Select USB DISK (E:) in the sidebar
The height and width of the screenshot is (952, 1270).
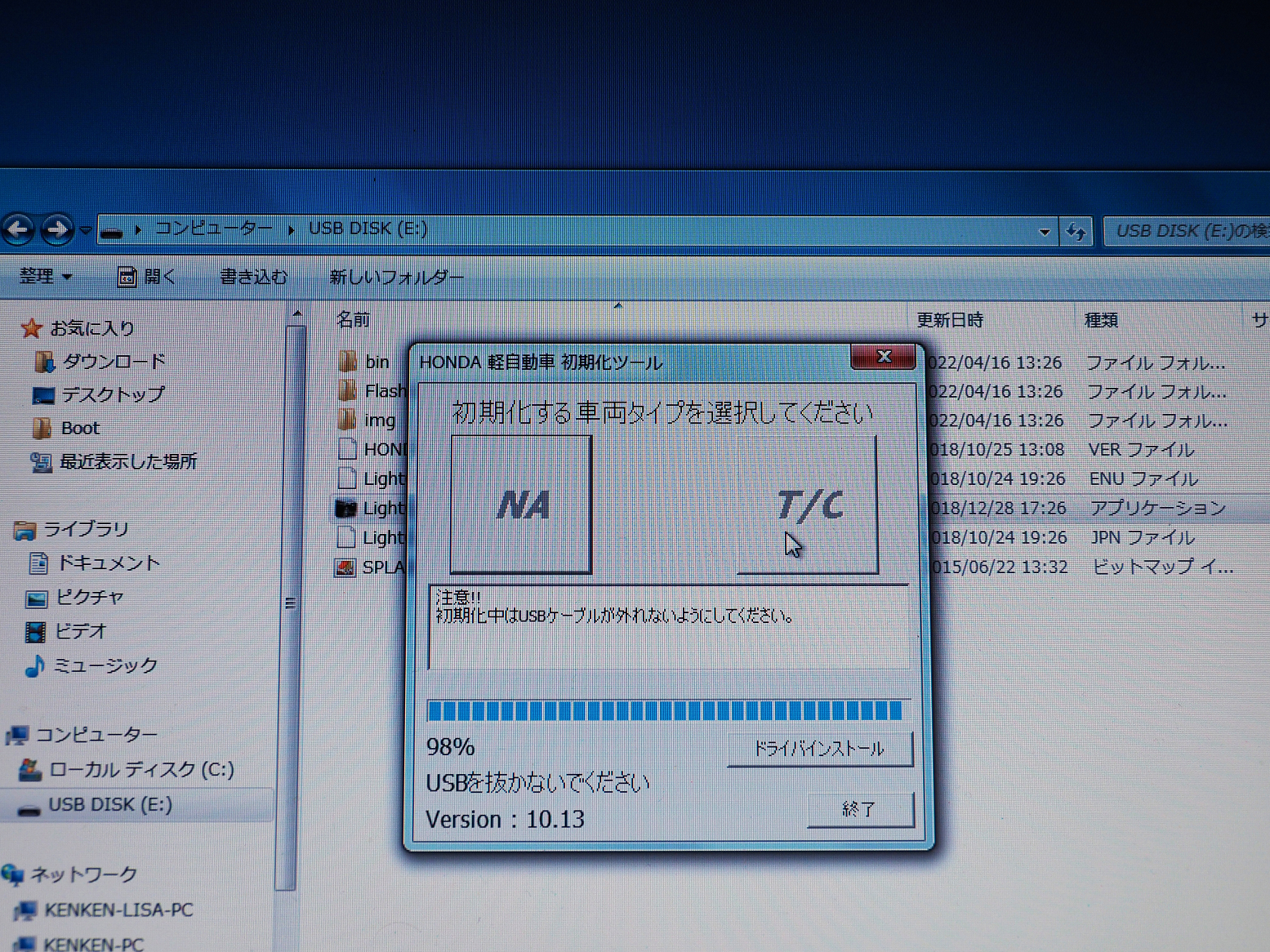pos(96,805)
